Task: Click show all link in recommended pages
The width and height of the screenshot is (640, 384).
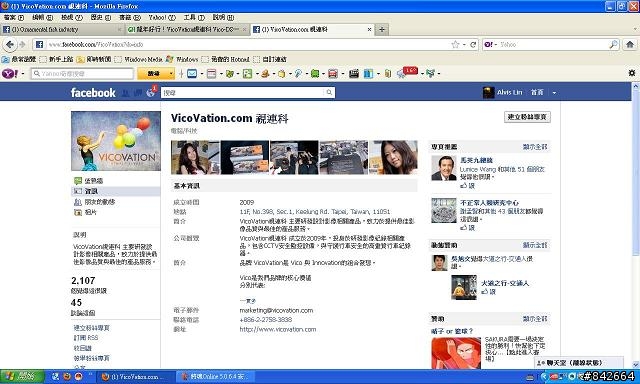Action: tap(535, 147)
